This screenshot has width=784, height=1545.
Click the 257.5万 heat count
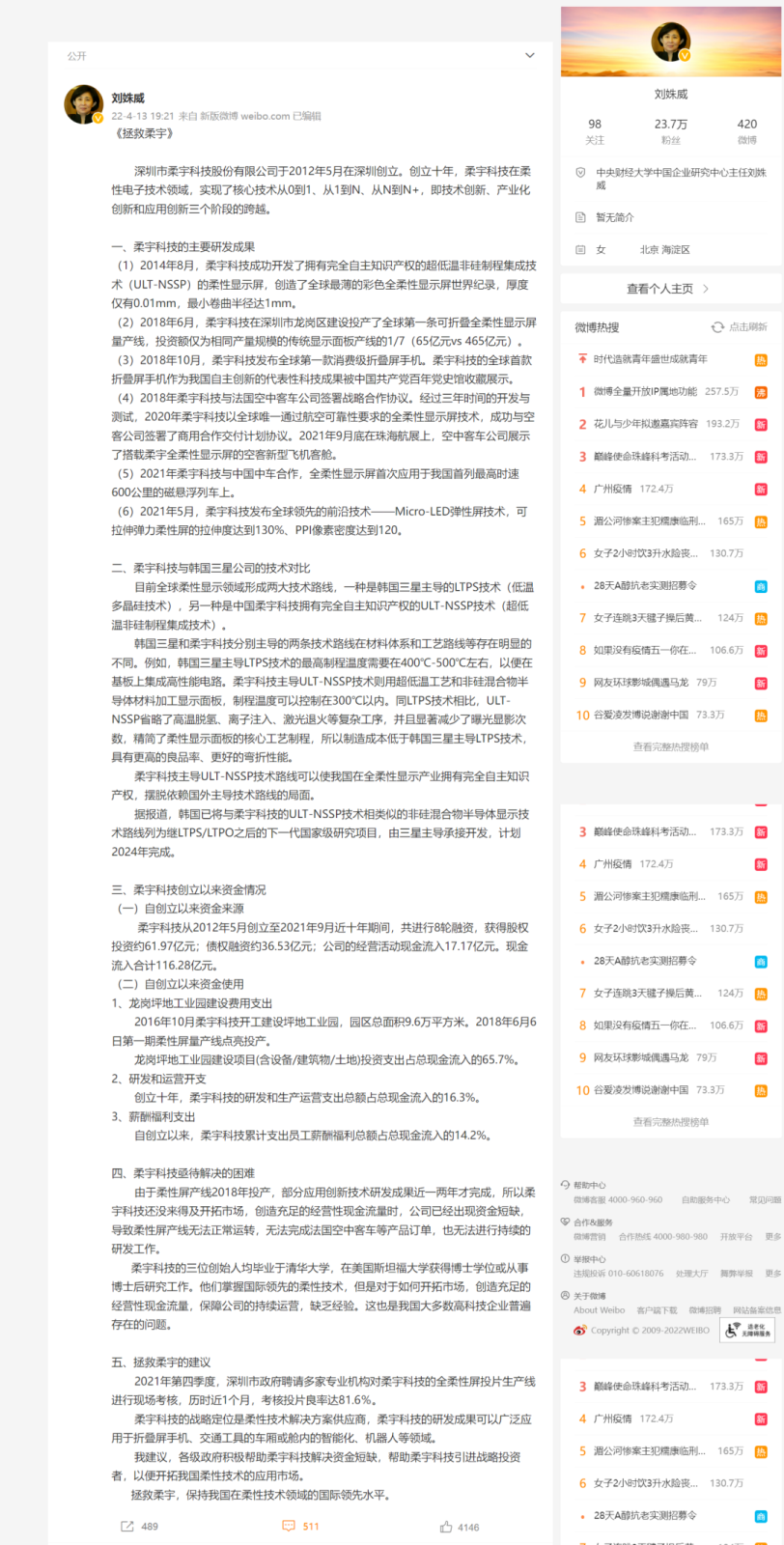[722, 392]
